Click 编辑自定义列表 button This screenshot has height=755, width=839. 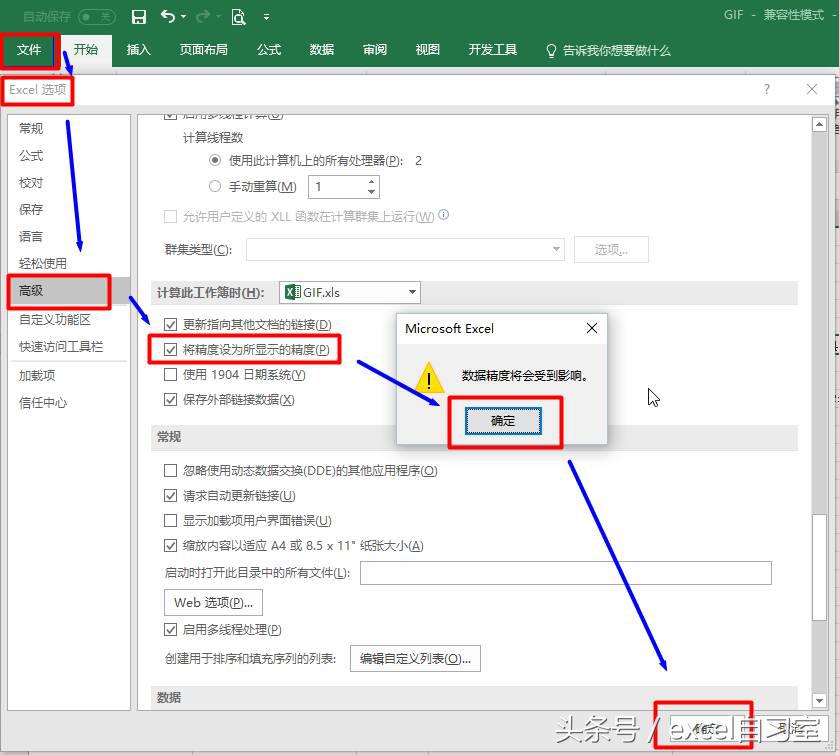[415, 659]
